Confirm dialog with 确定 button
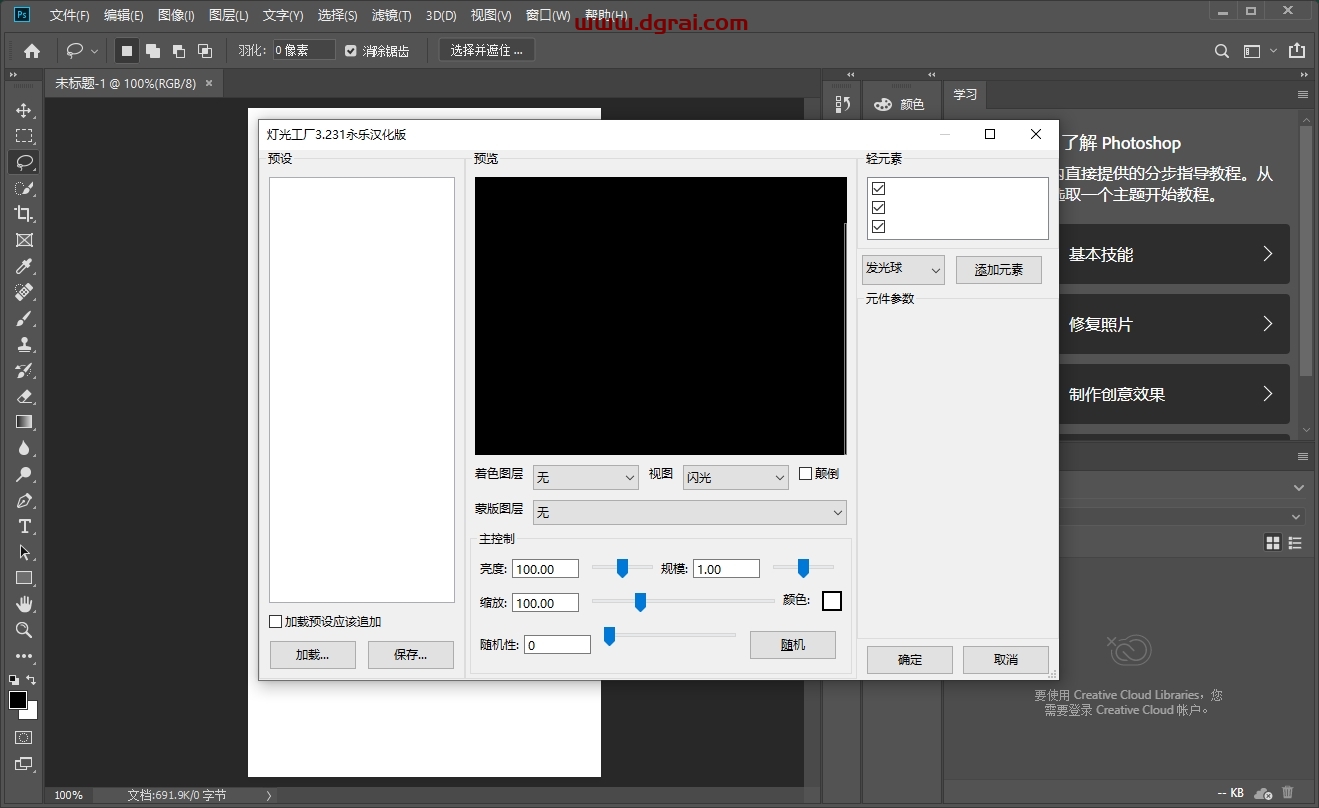The image size is (1319, 808). (910, 660)
